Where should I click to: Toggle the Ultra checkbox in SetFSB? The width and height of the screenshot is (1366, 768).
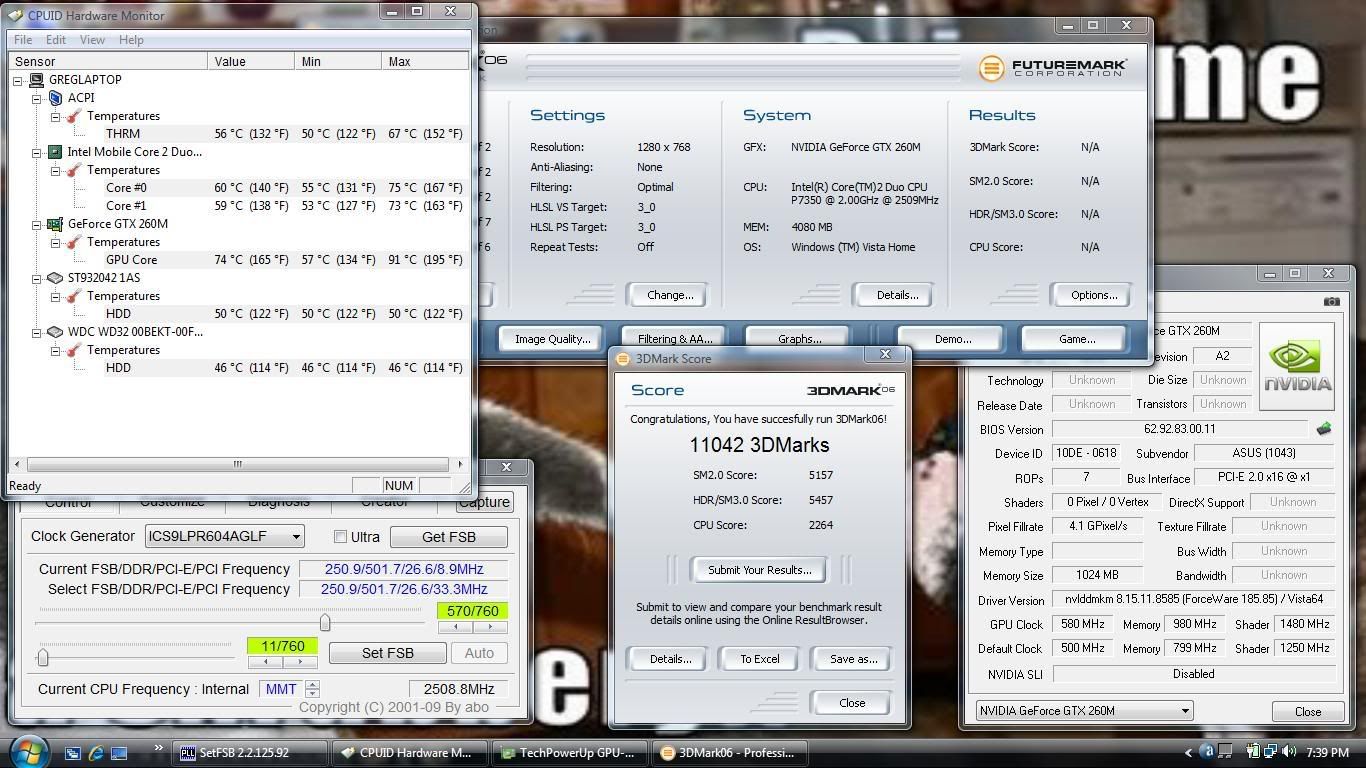tap(340, 537)
